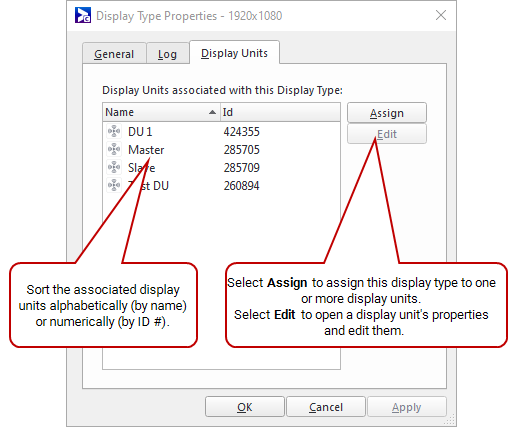Confirm with the OK button
Viewport: 517px width, 427px height.
(x=245, y=407)
